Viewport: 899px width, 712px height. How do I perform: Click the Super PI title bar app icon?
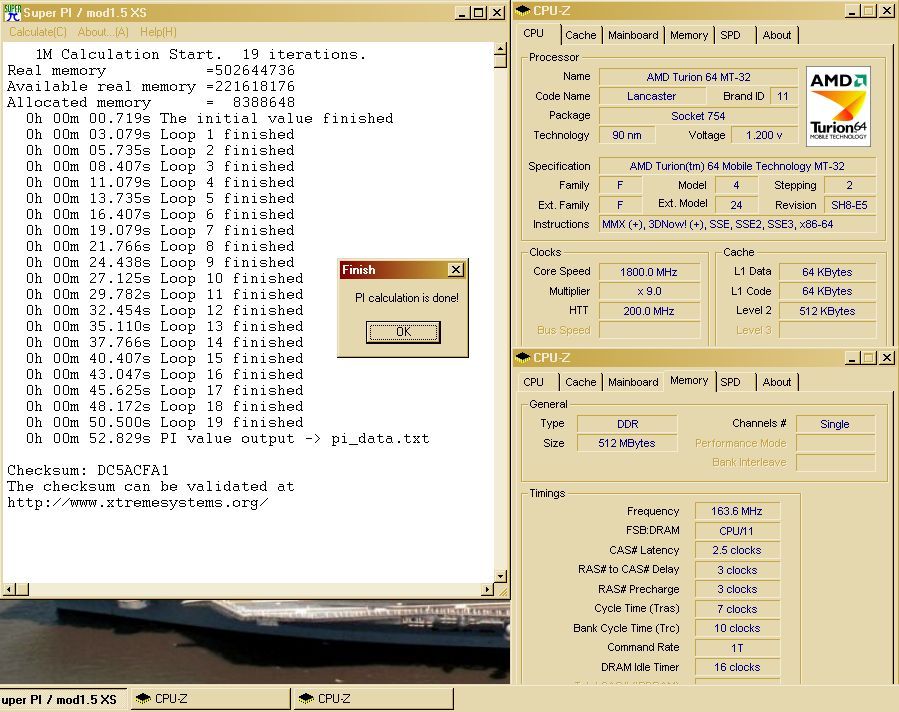coord(12,13)
